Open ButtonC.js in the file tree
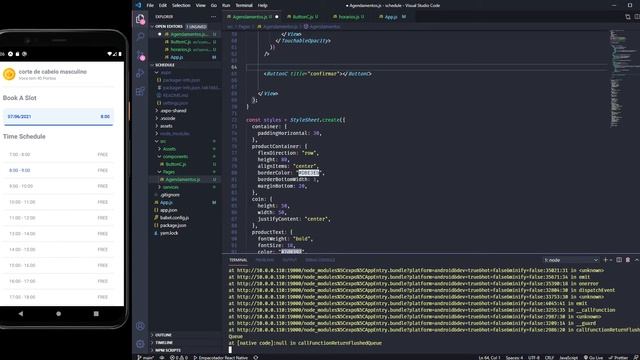This screenshot has height=360, width=640. coord(176,164)
